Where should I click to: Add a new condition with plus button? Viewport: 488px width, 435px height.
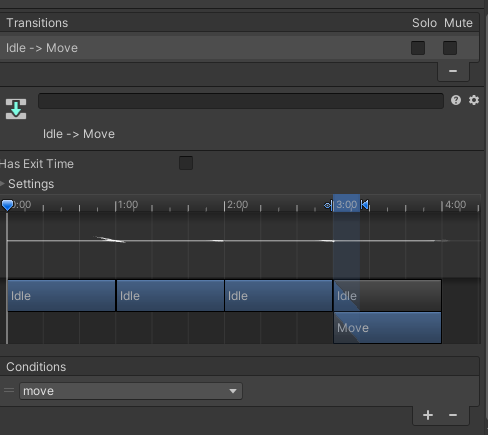[428, 415]
